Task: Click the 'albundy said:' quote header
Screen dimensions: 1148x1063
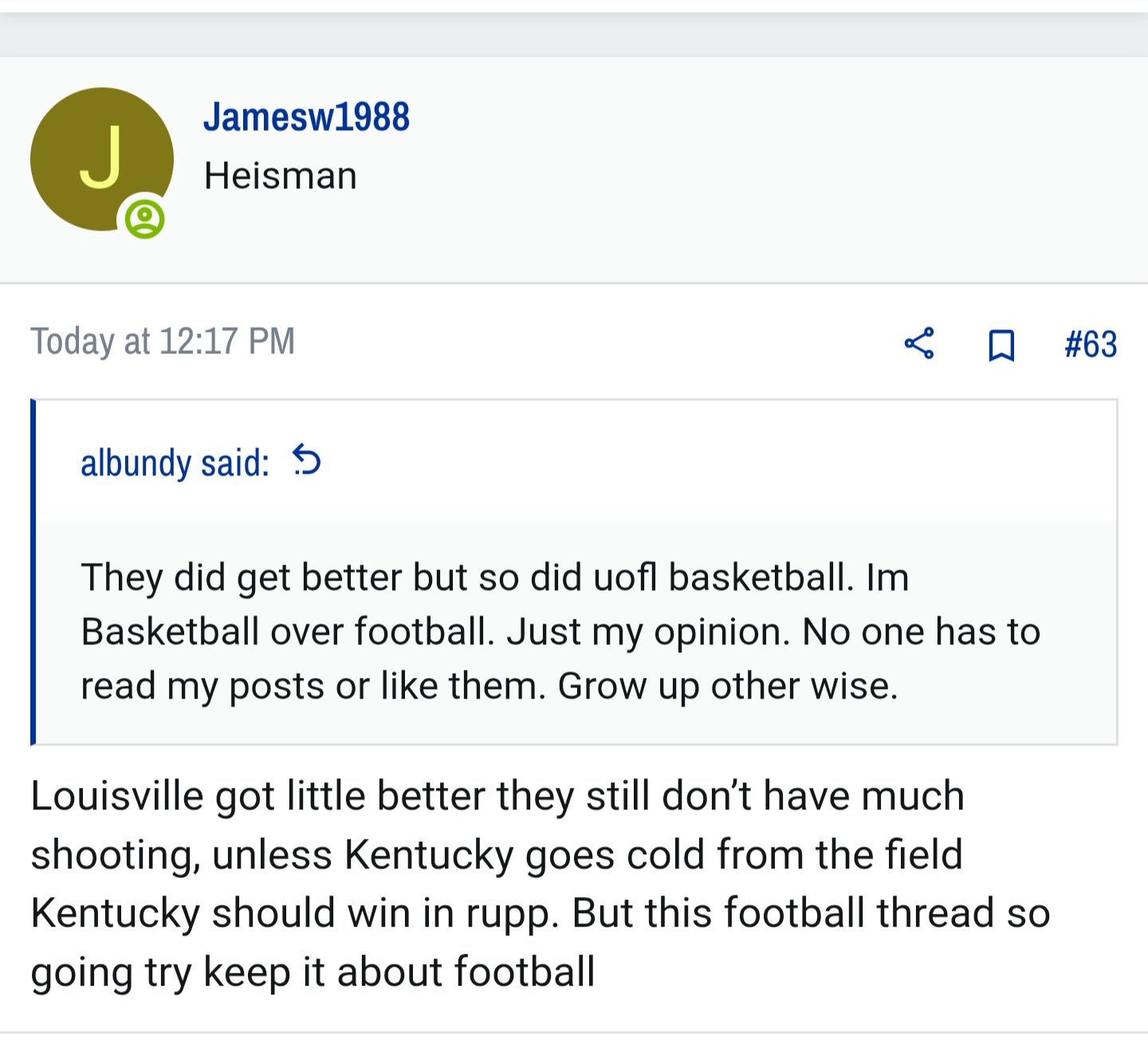Action: pyautogui.click(x=175, y=463)
